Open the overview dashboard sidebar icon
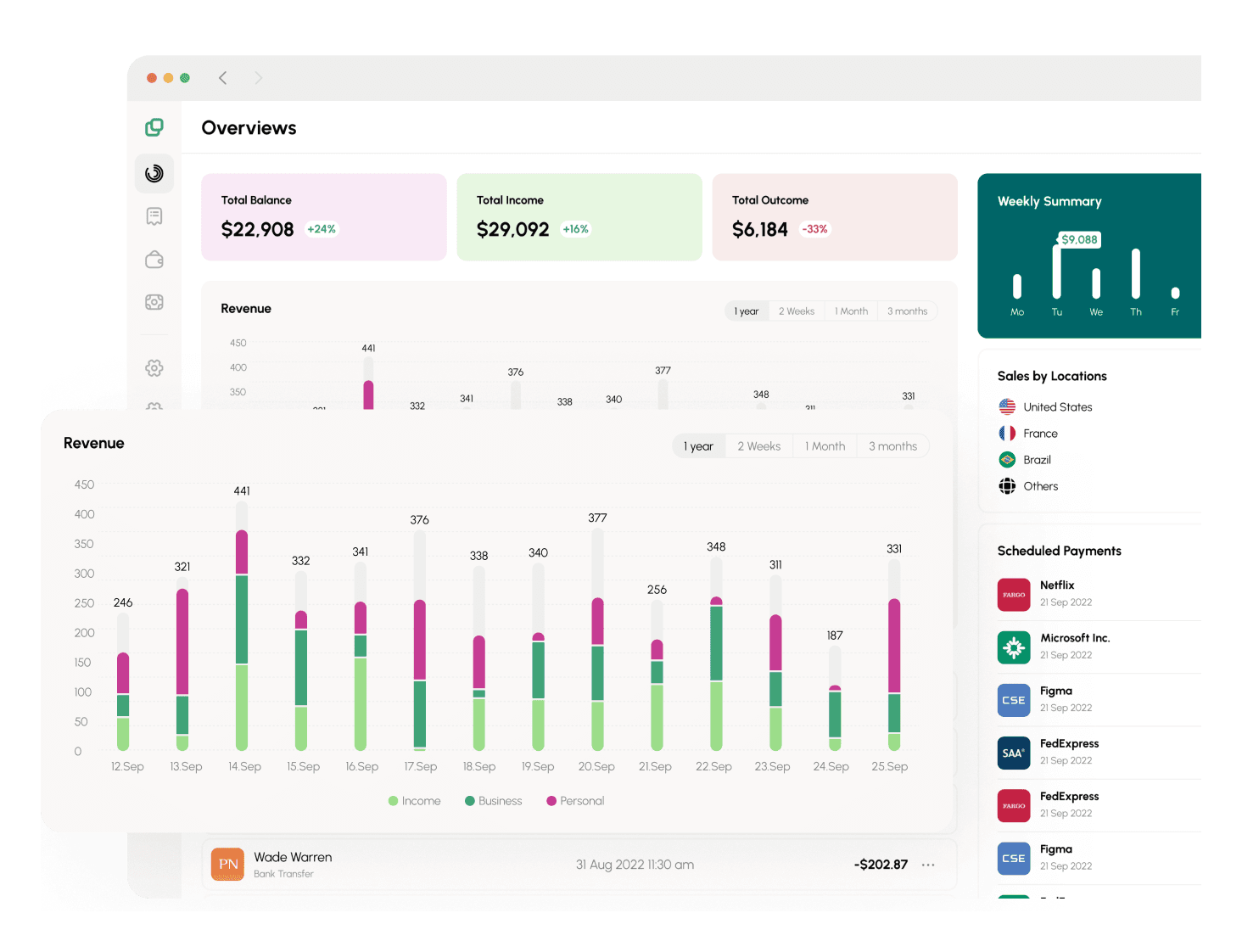The height and width of the screenshot is (952, 1242). (x=154, y=174)
